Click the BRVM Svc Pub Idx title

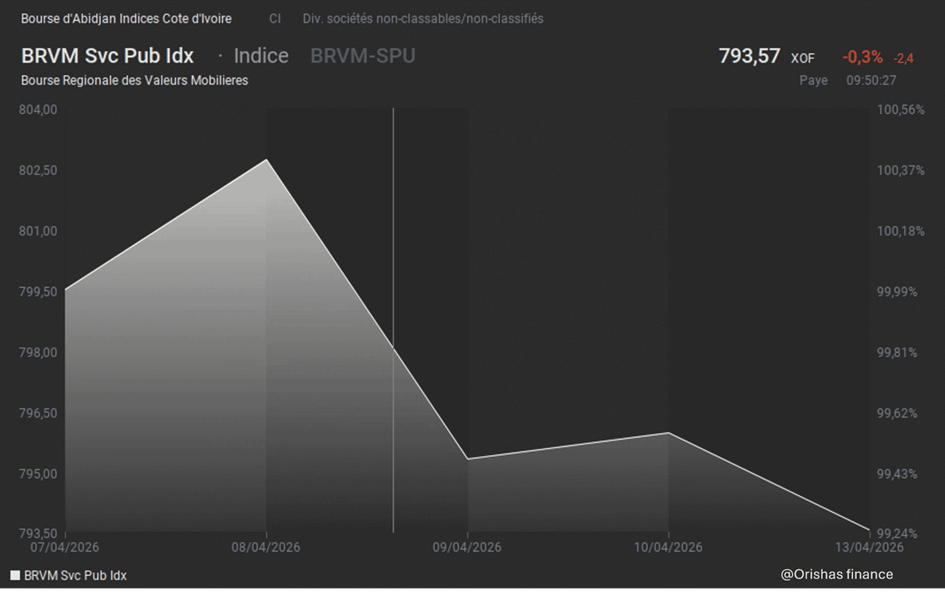click(107, 56)
